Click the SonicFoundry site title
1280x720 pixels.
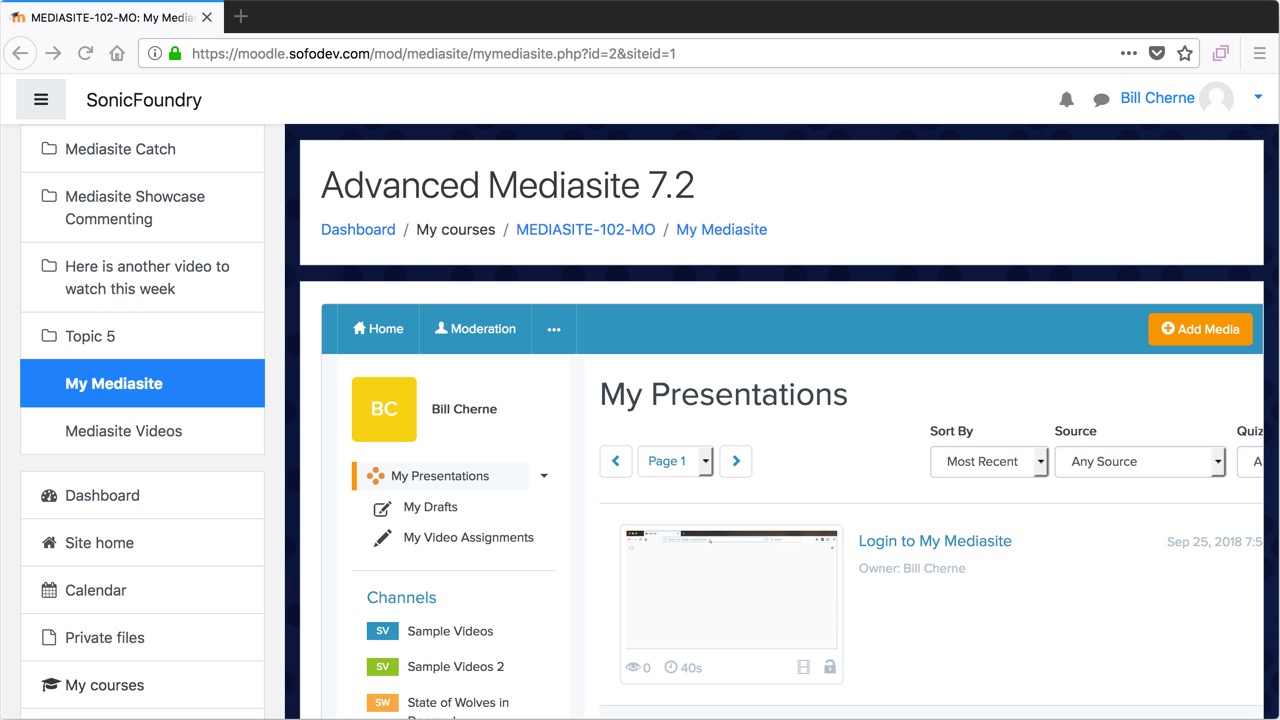pos(144,99)
